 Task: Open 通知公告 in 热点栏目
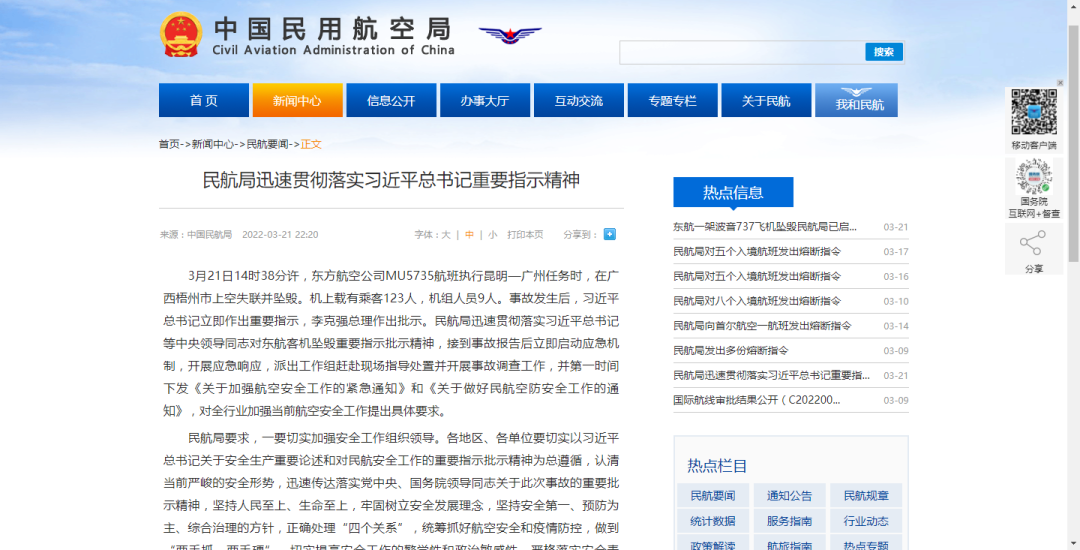pos(789,496)
